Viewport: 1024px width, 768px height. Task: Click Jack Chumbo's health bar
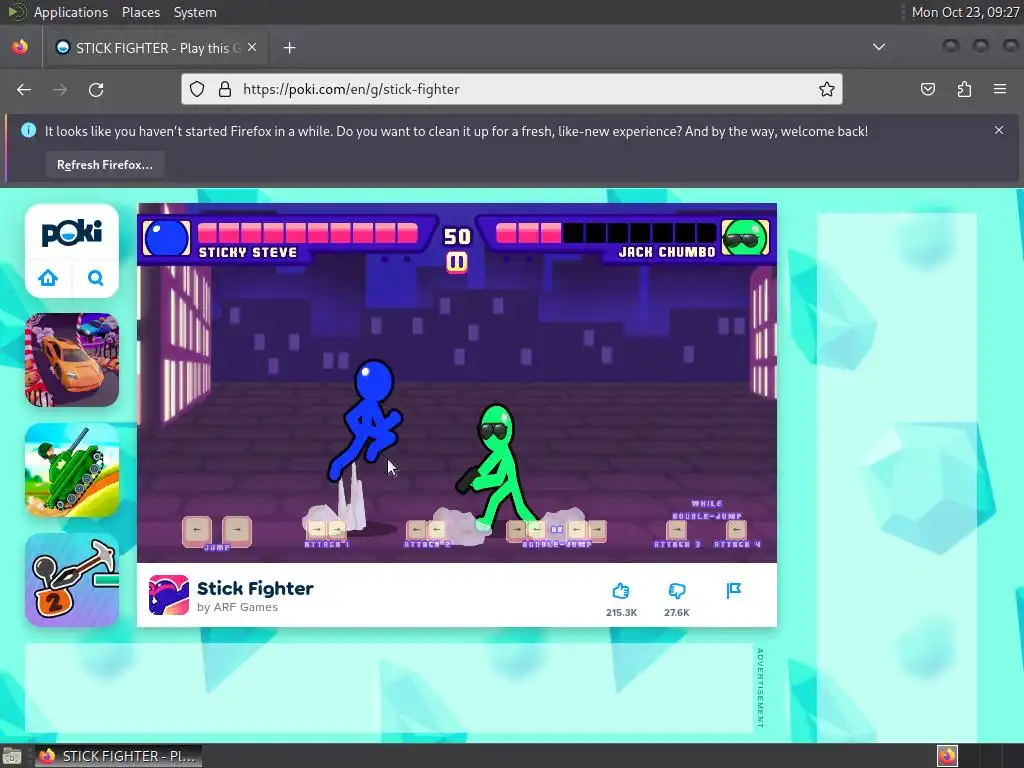click(605, 233)
